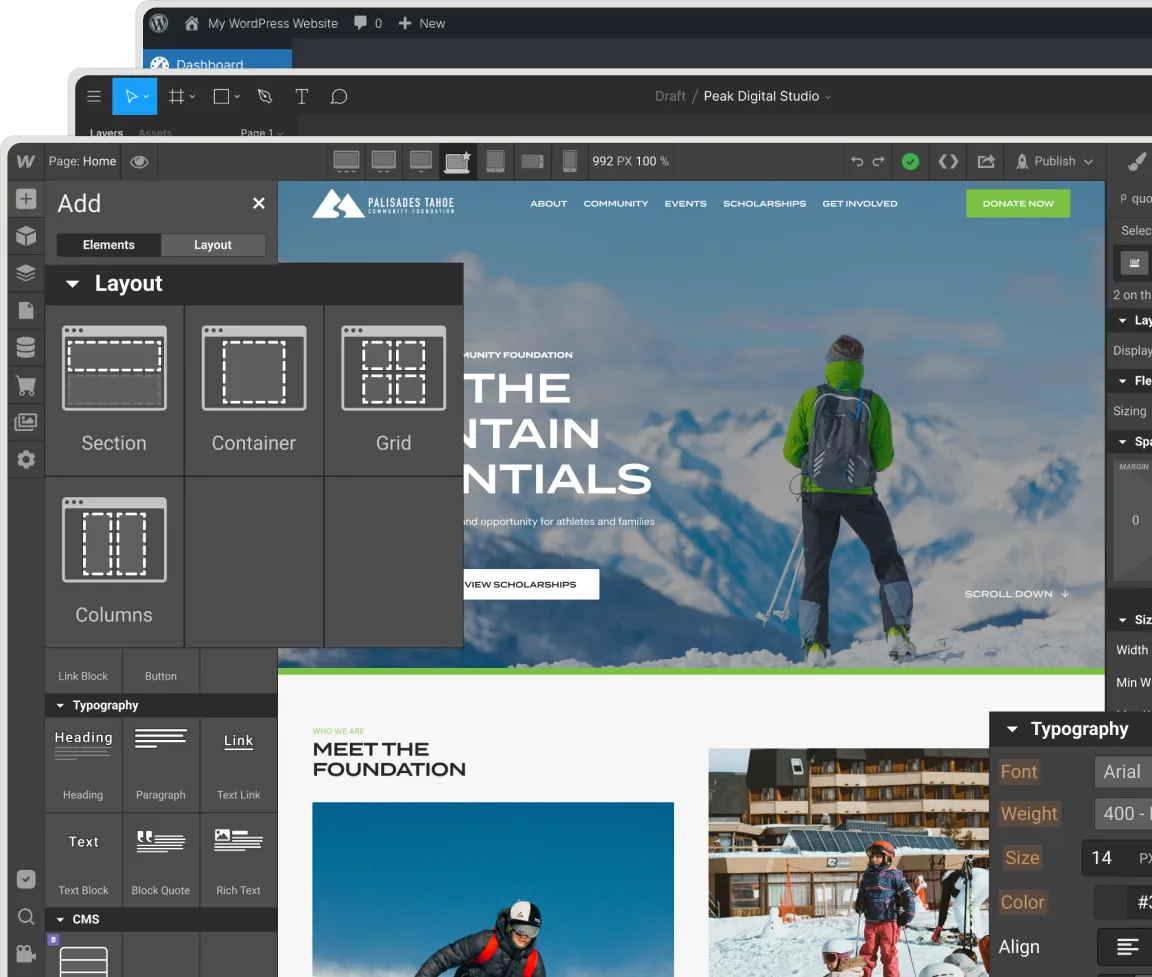Add a Text Block element
1152x977 pixels.
click(x=83, y=859)
